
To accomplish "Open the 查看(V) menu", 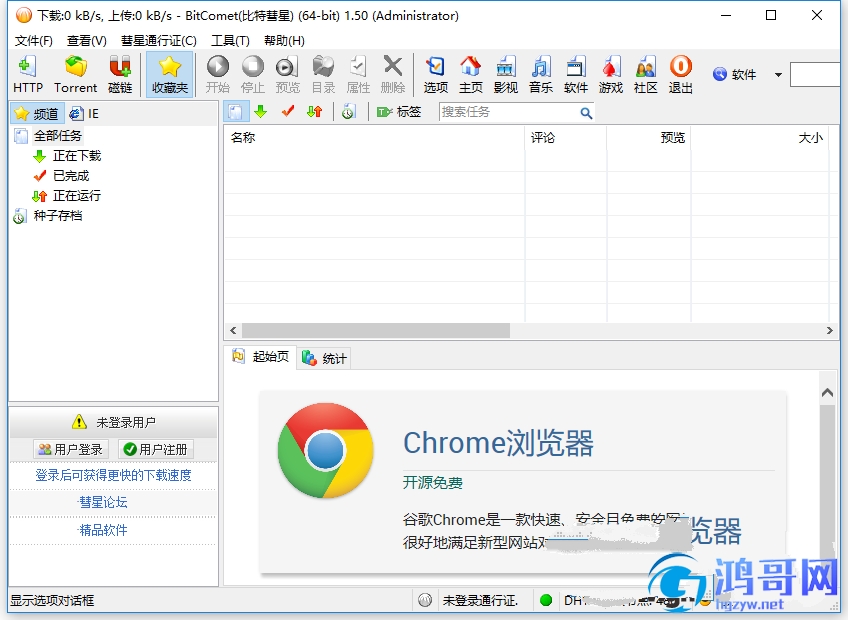I will (x=87, y=41).
